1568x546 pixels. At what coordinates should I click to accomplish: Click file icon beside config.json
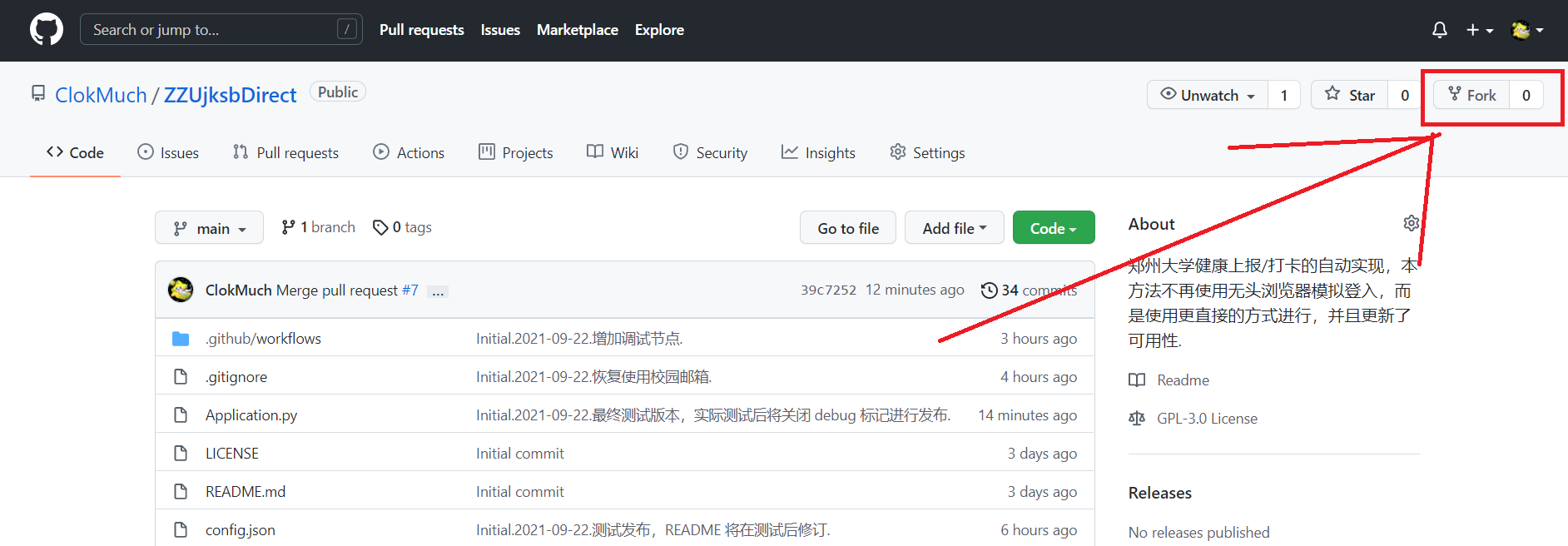coord(181,529)
